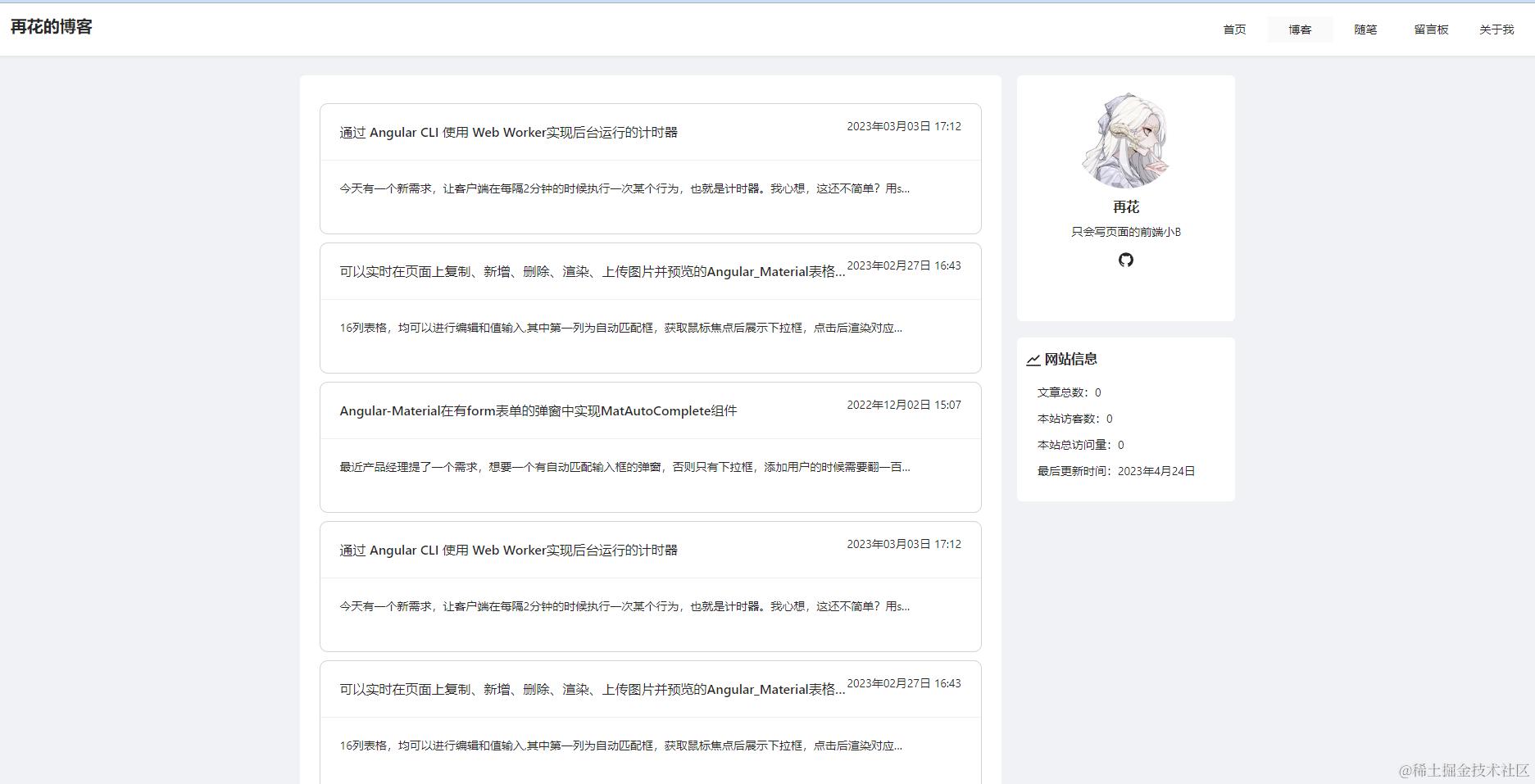Click the line-chart icon beside 网站信息
1535x784 pixels.
[1033, 358]
